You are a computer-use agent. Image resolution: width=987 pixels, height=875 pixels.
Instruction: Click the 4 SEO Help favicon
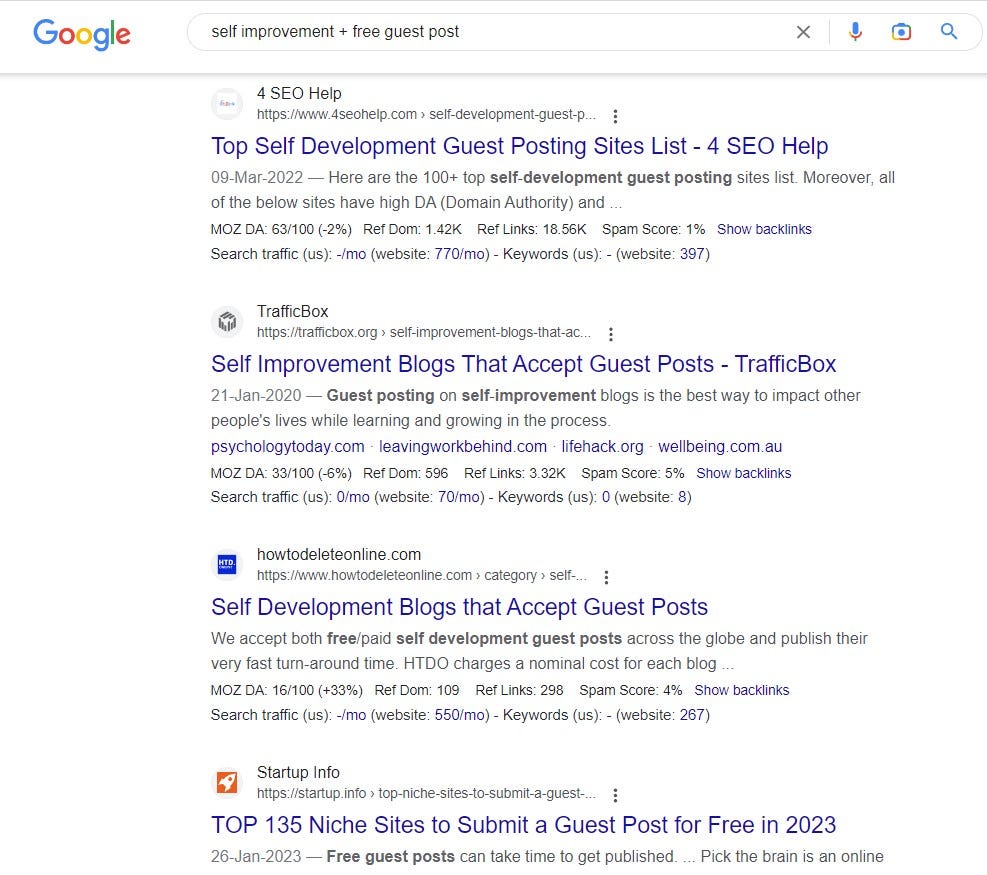pyautogui.click(x=227, y=104)
